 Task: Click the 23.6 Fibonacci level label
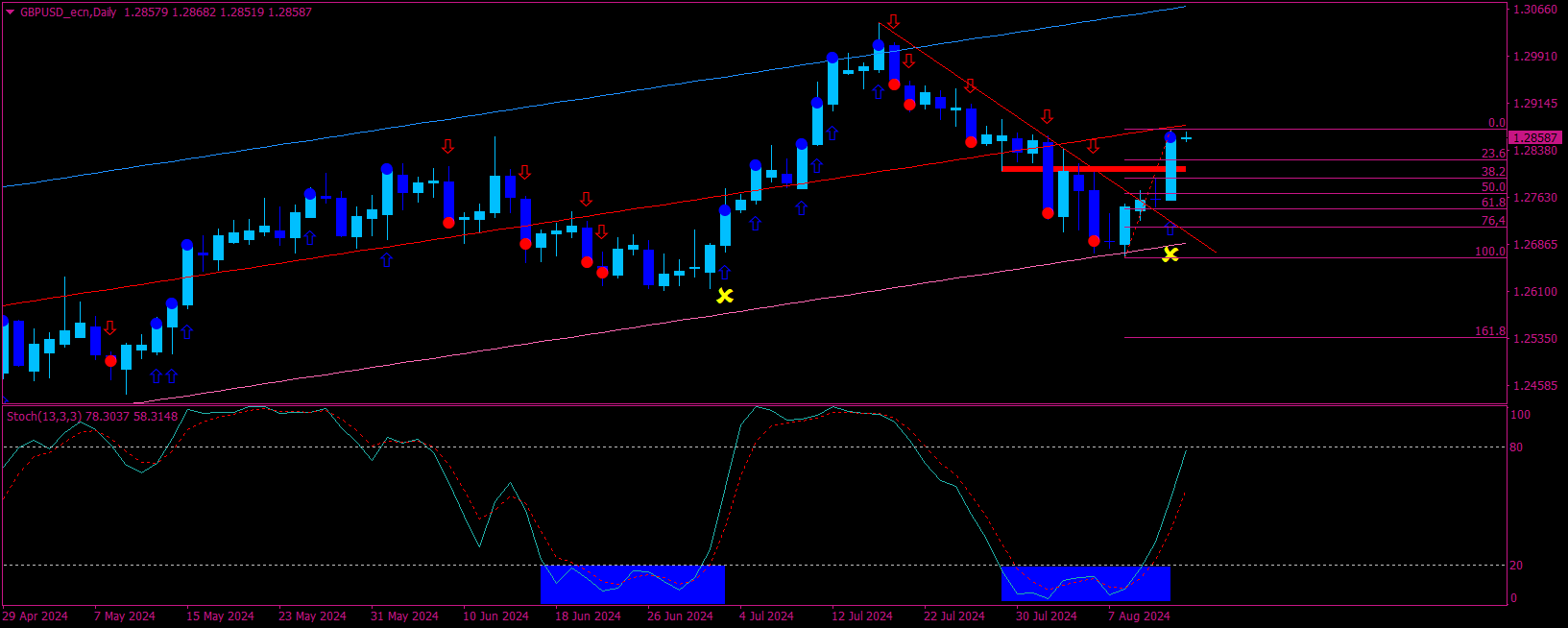(x=1493, y=154)
